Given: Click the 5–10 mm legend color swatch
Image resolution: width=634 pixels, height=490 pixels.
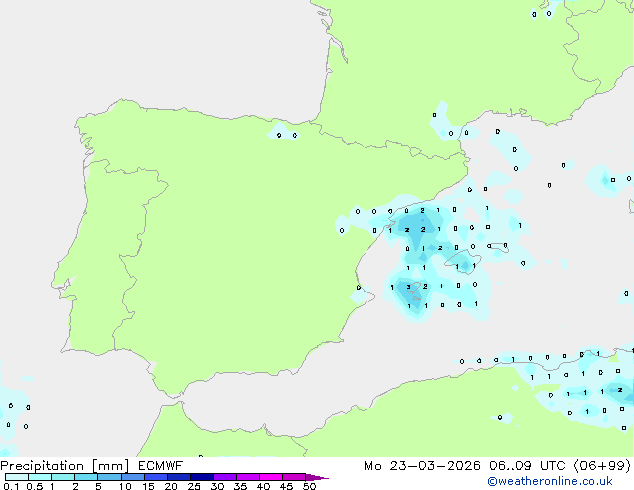Looking at the screenshot, I should point(110,477).
